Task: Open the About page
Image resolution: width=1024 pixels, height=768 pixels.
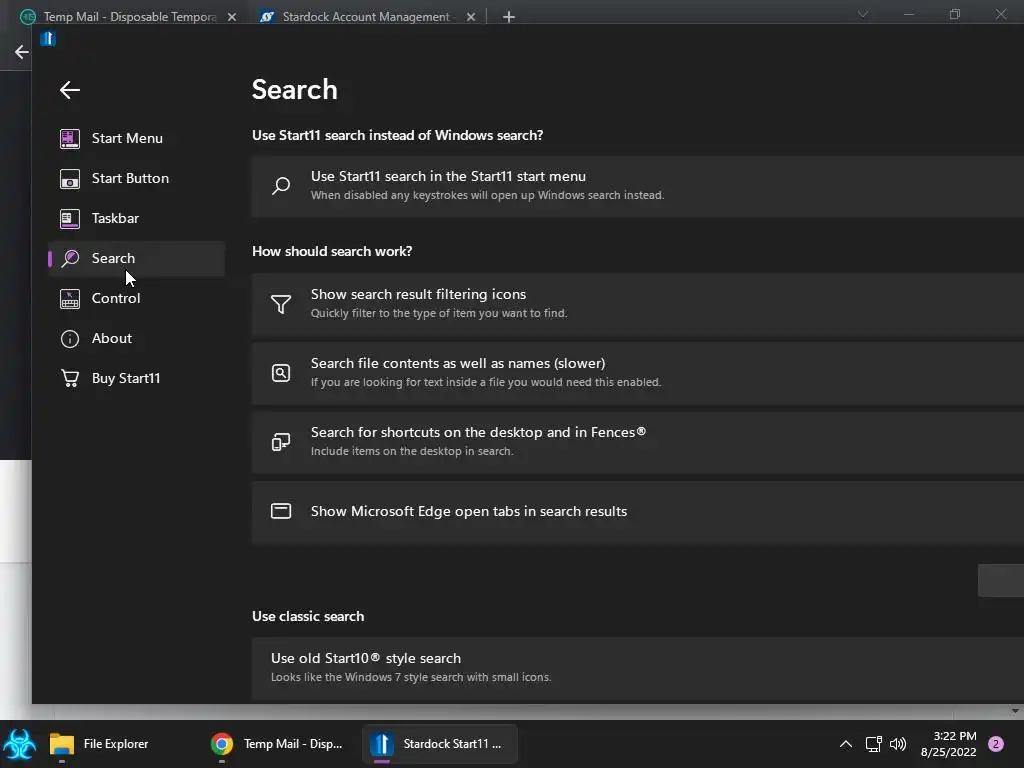Action: pos(136,338)
